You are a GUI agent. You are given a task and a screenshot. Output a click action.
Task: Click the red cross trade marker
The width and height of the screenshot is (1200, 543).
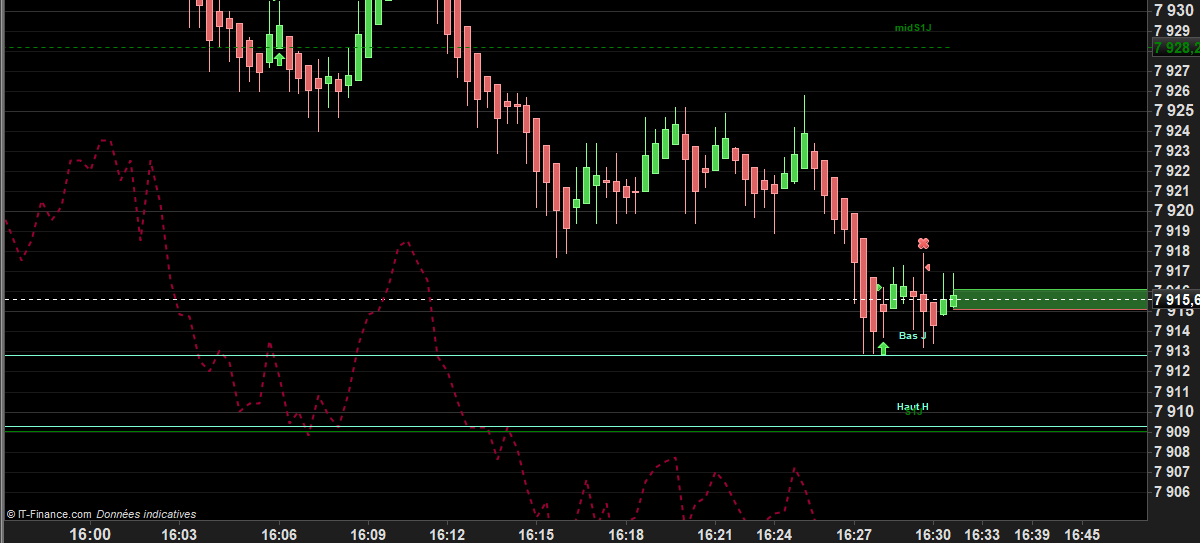(x=924, y=243)
